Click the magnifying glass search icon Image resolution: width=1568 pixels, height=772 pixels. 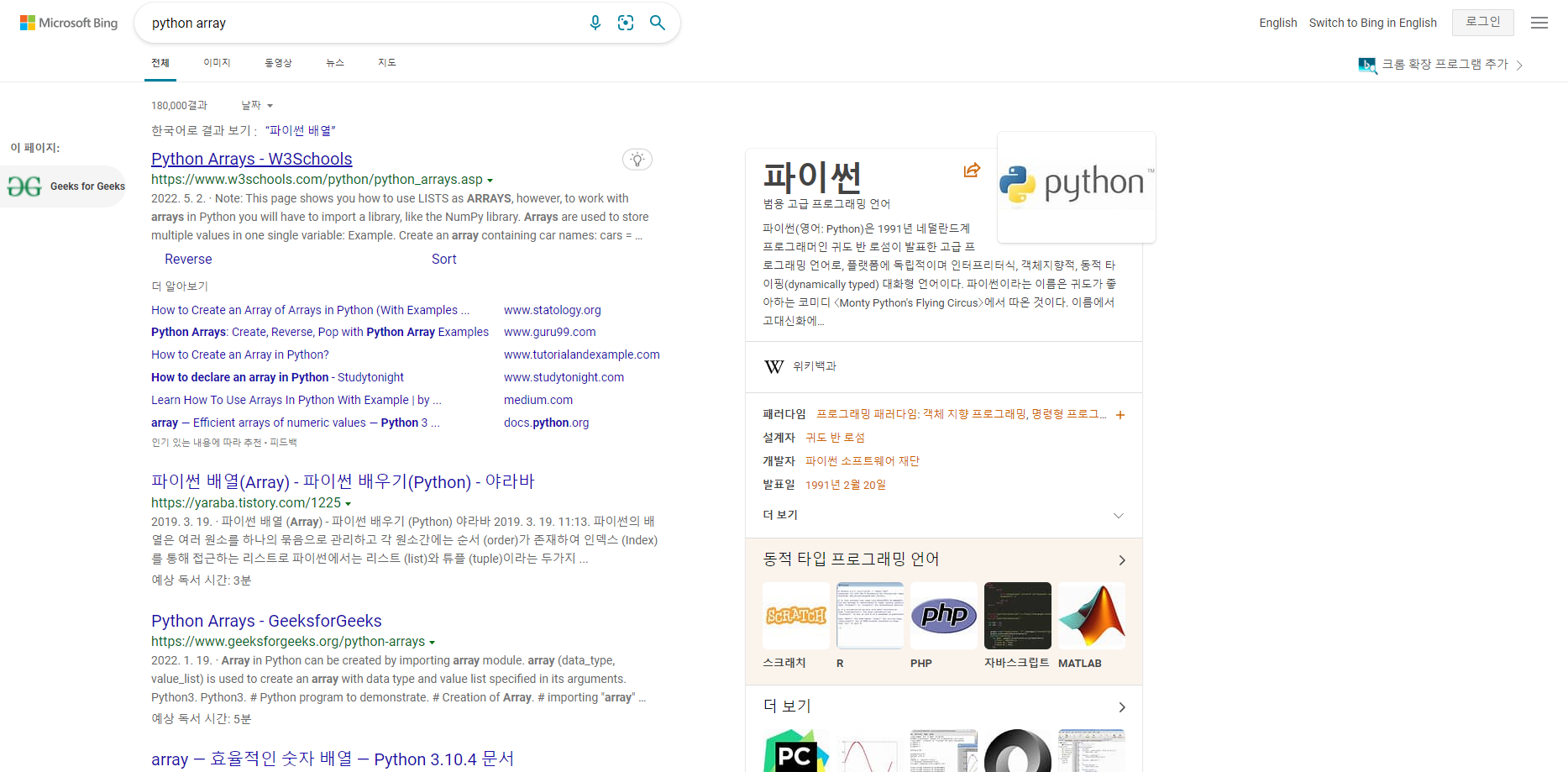(x=658, y=23)
